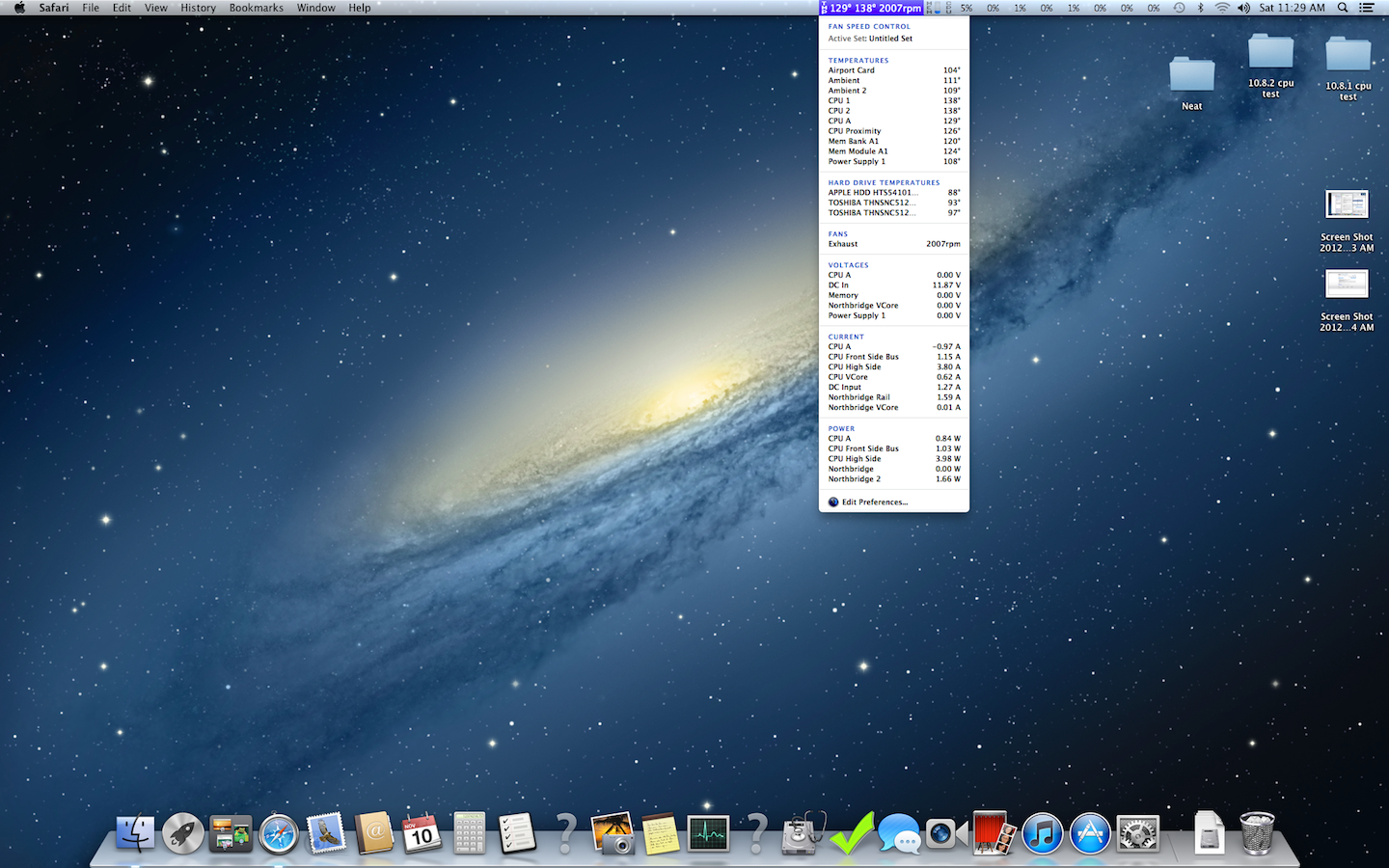Image resolution: width=1389 pixels, height=868 pixels.
Task: Open the Mac App Store icon
Action: coord(1090,833)
